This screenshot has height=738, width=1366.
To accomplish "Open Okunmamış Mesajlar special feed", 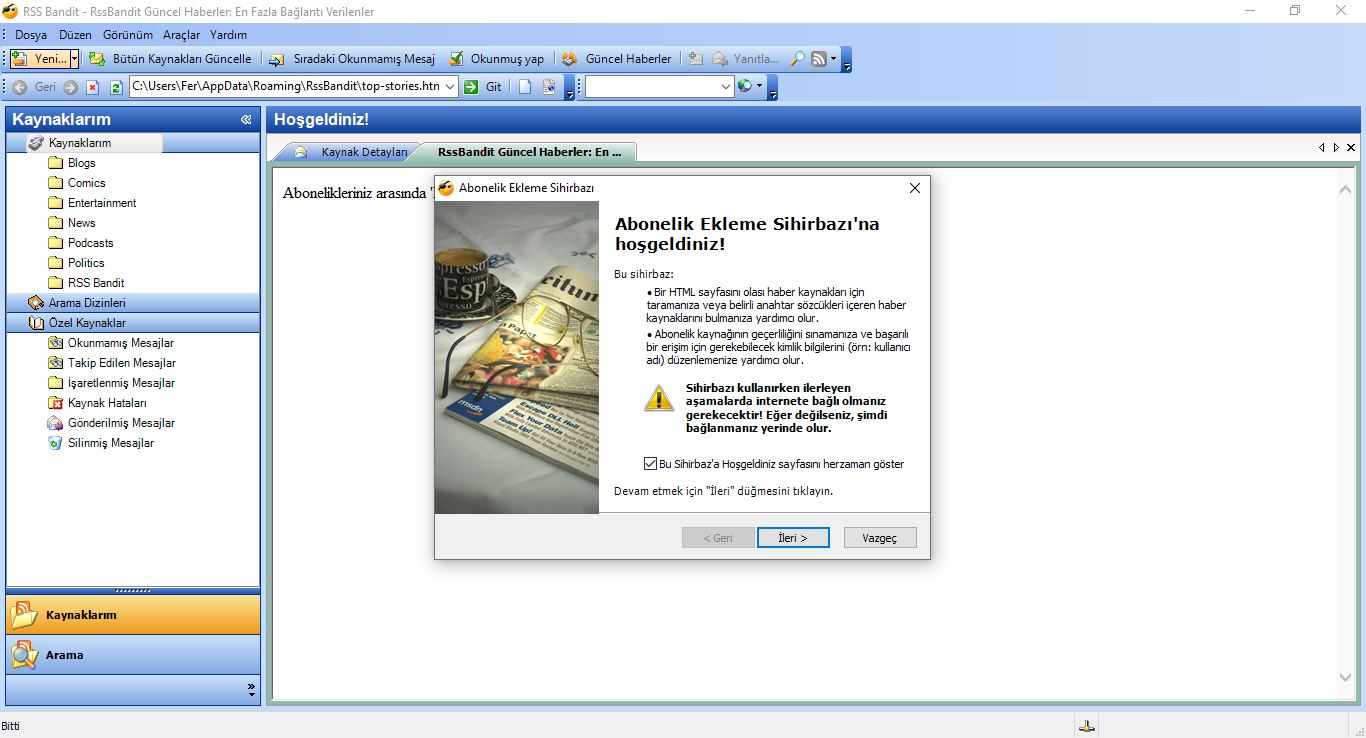I will point(120,343).
